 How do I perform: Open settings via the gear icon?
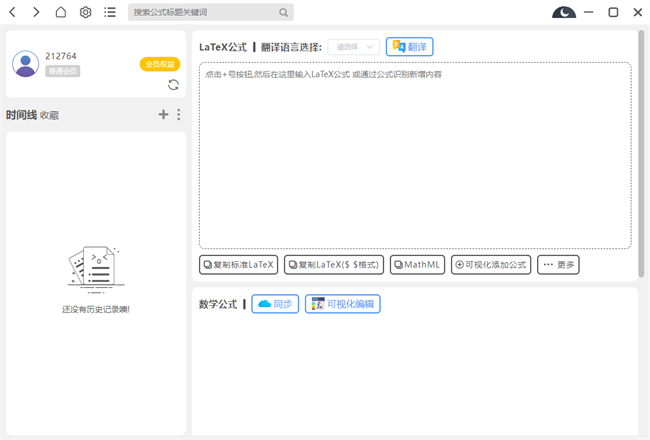(85, 13)
